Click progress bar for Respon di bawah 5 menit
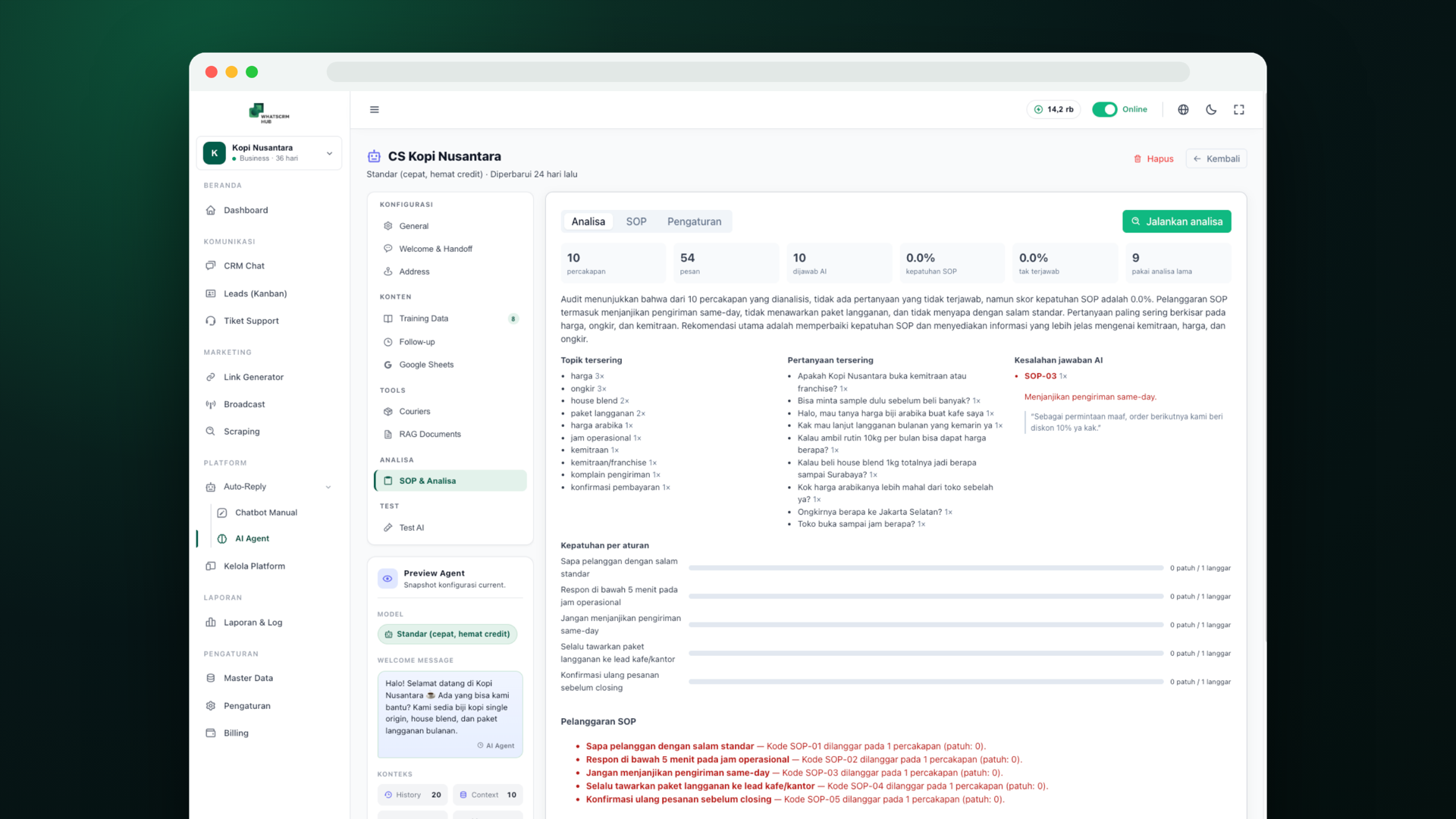Screen dimensions: 1456x819 (926, 596)
